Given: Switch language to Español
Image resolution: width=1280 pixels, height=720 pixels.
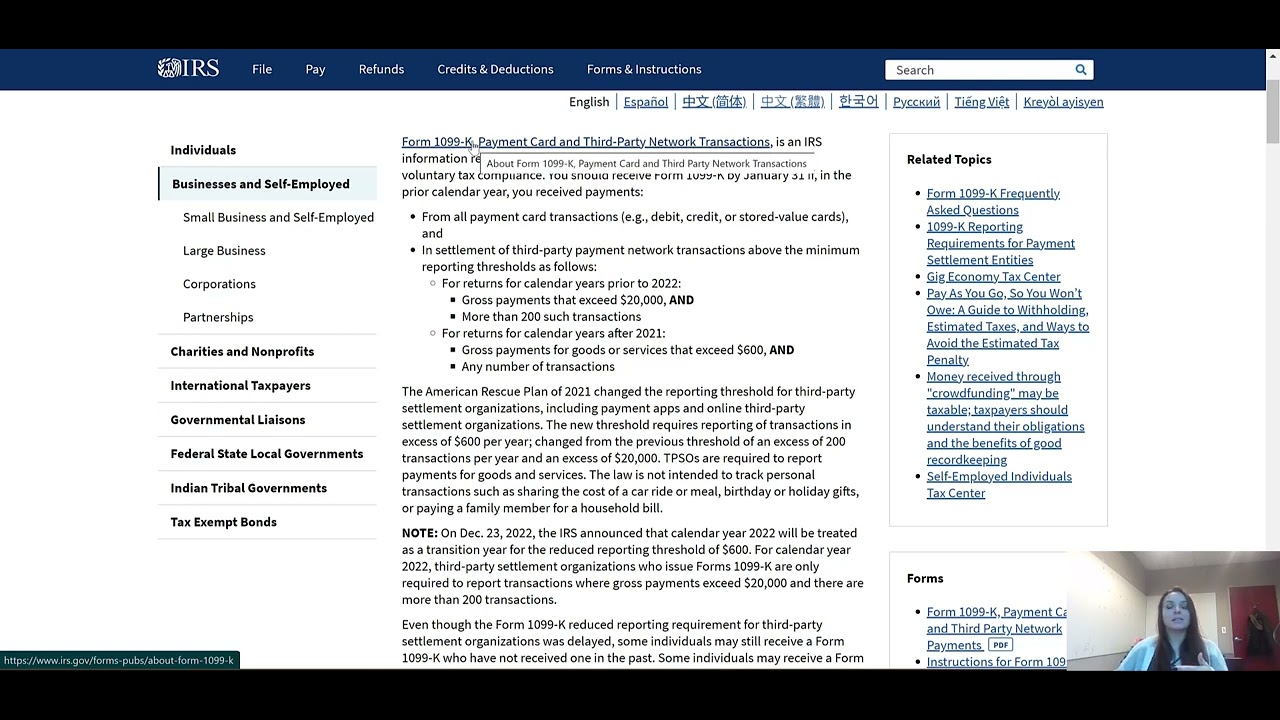Looking at the screenshot, I should click(646, 101).
